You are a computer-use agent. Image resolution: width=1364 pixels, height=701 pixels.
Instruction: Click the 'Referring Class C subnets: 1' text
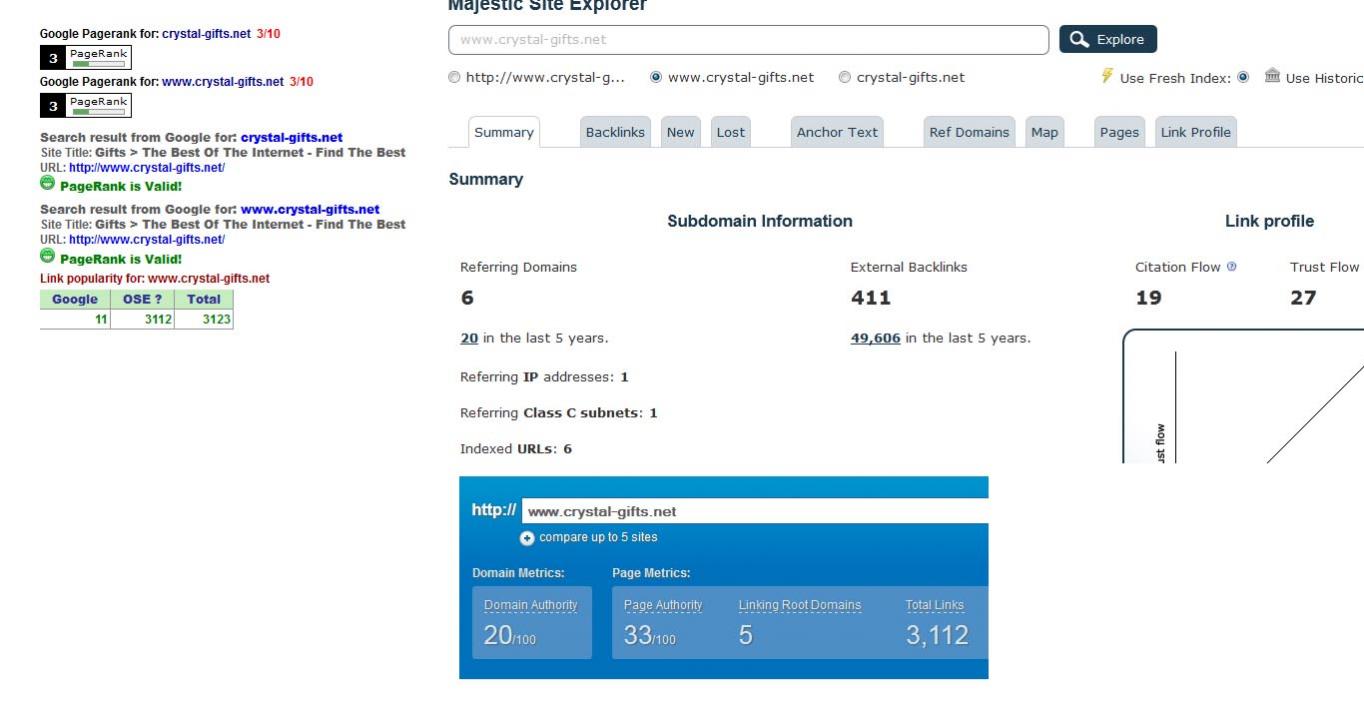(x=559, y=413)
